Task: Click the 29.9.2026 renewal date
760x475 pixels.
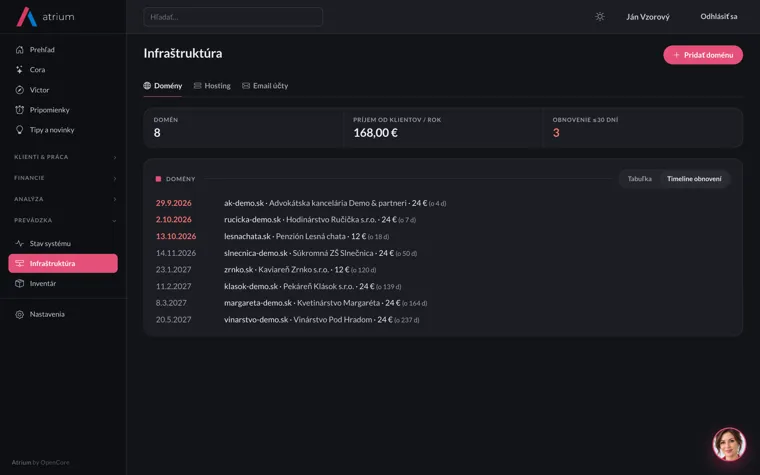Action: (174, 203)
